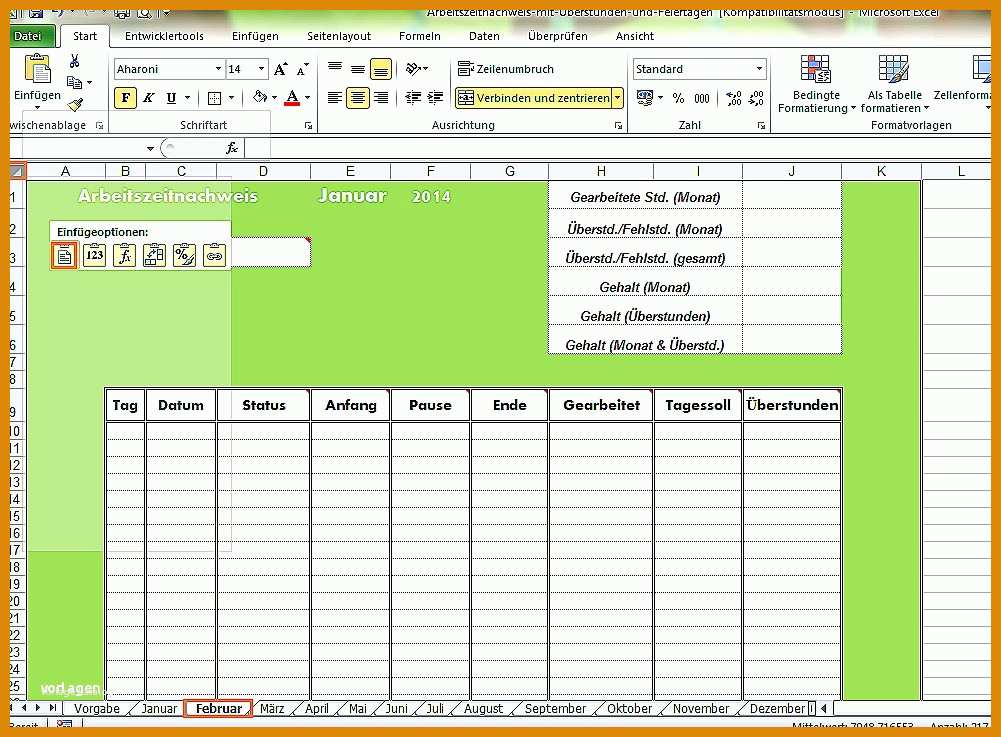Viewport: 1001px width, 737px height.
Task: Click the accounting currency format icon
Action: click(x=645, y=98)
